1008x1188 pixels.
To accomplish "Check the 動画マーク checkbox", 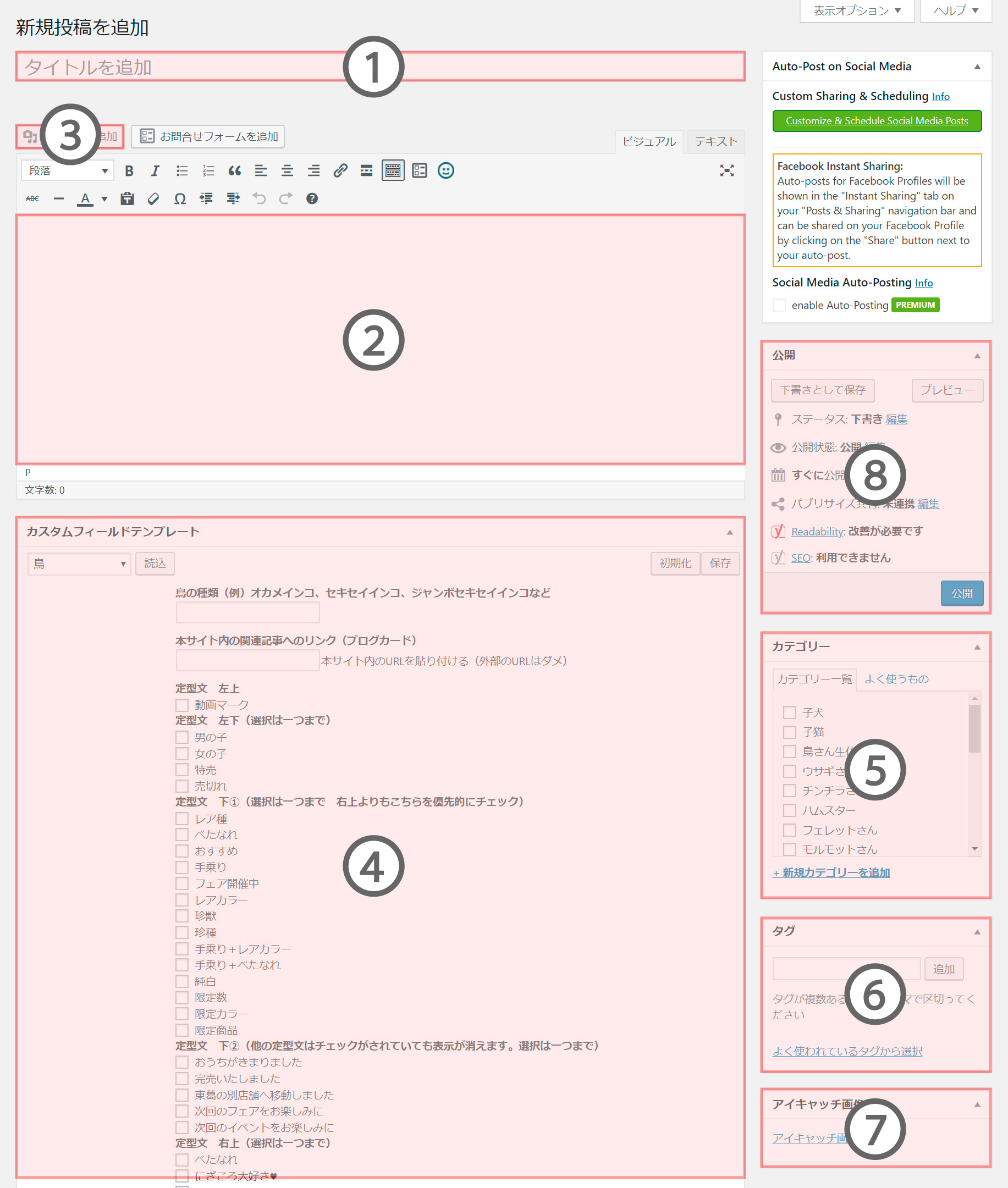I will [x=182, y=705].
